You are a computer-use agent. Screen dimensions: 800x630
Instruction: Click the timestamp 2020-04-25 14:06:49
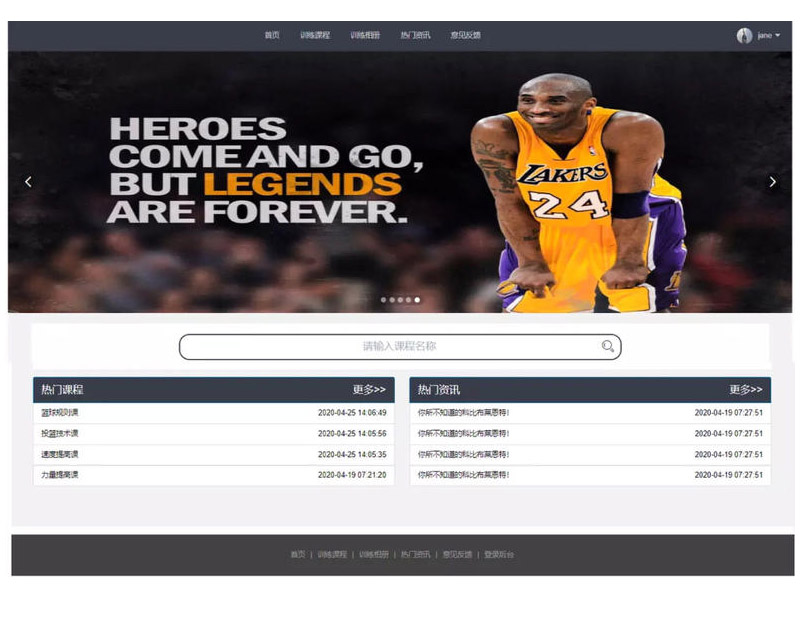point(352,413)
